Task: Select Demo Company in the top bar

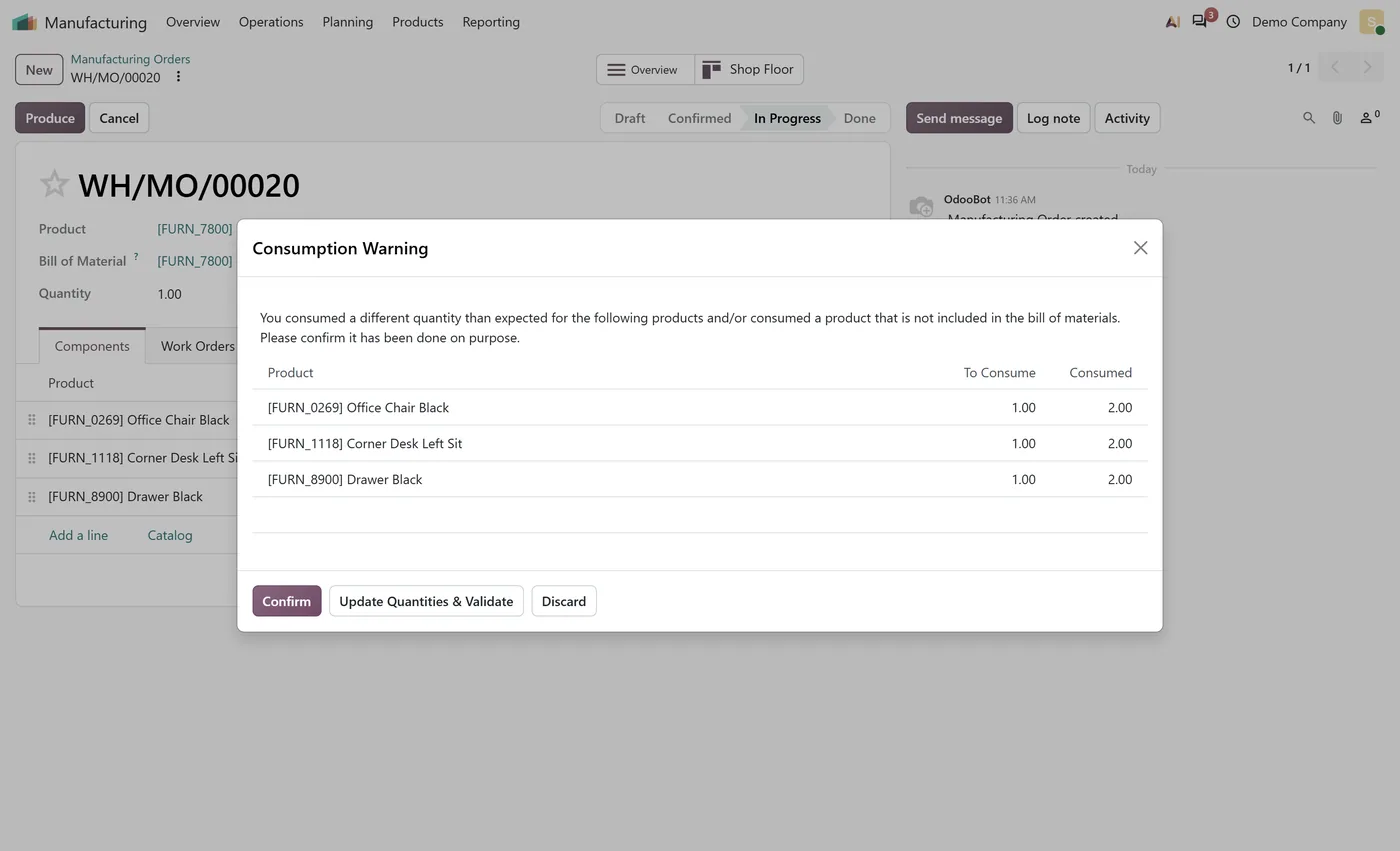Action: (1299, 22)
